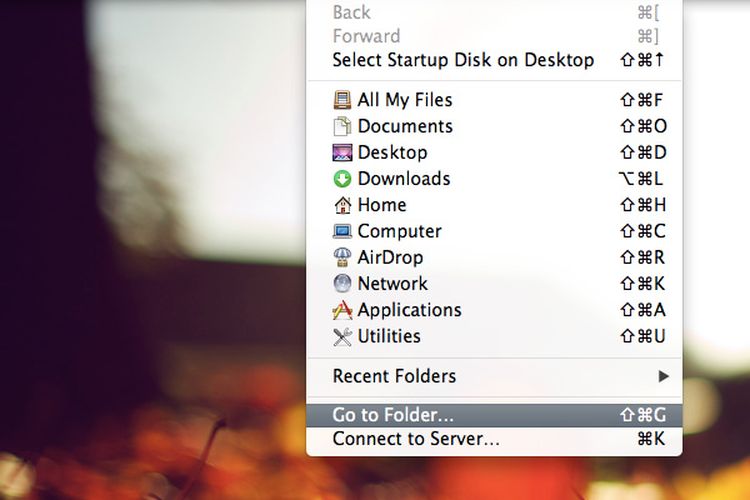Expand the Recent Folders submenu arrow
Image resolution: width=750 pixels, height=500 pixels.
663,376
